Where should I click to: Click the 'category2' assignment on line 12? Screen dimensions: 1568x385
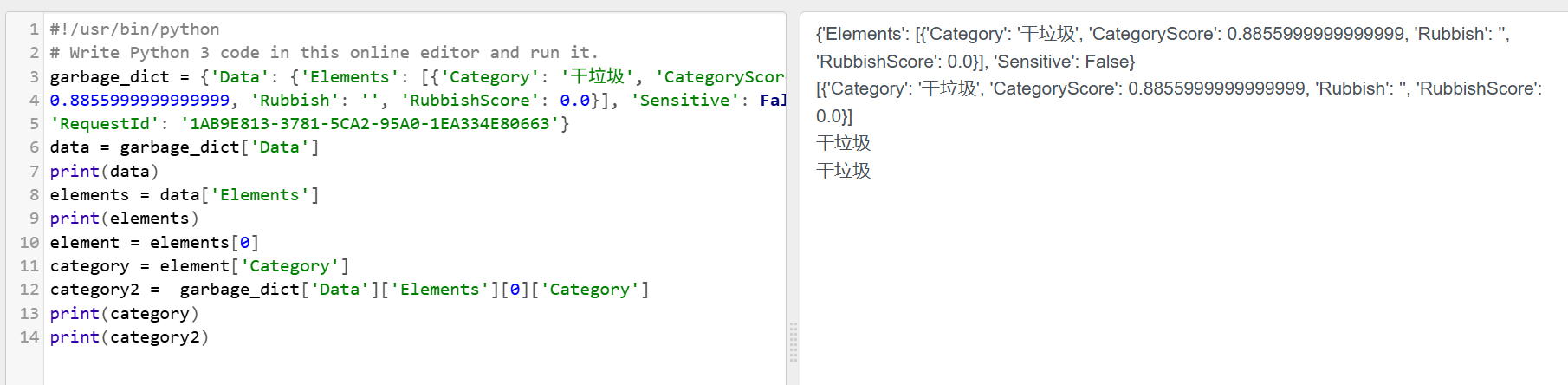[x=349, y=290]
